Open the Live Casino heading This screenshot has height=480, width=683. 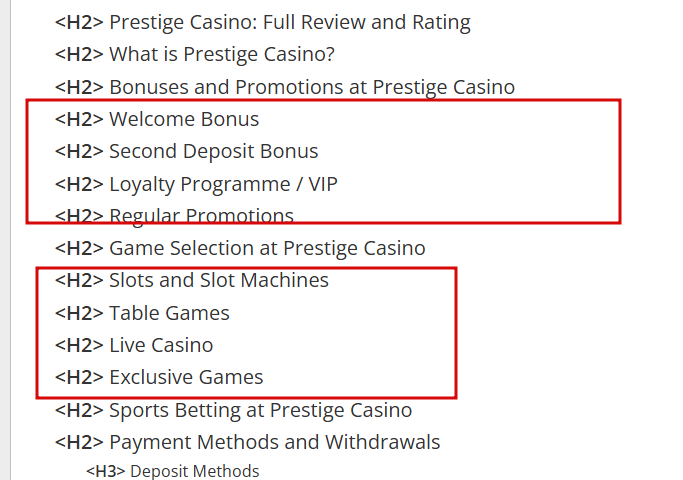point(161,345)
